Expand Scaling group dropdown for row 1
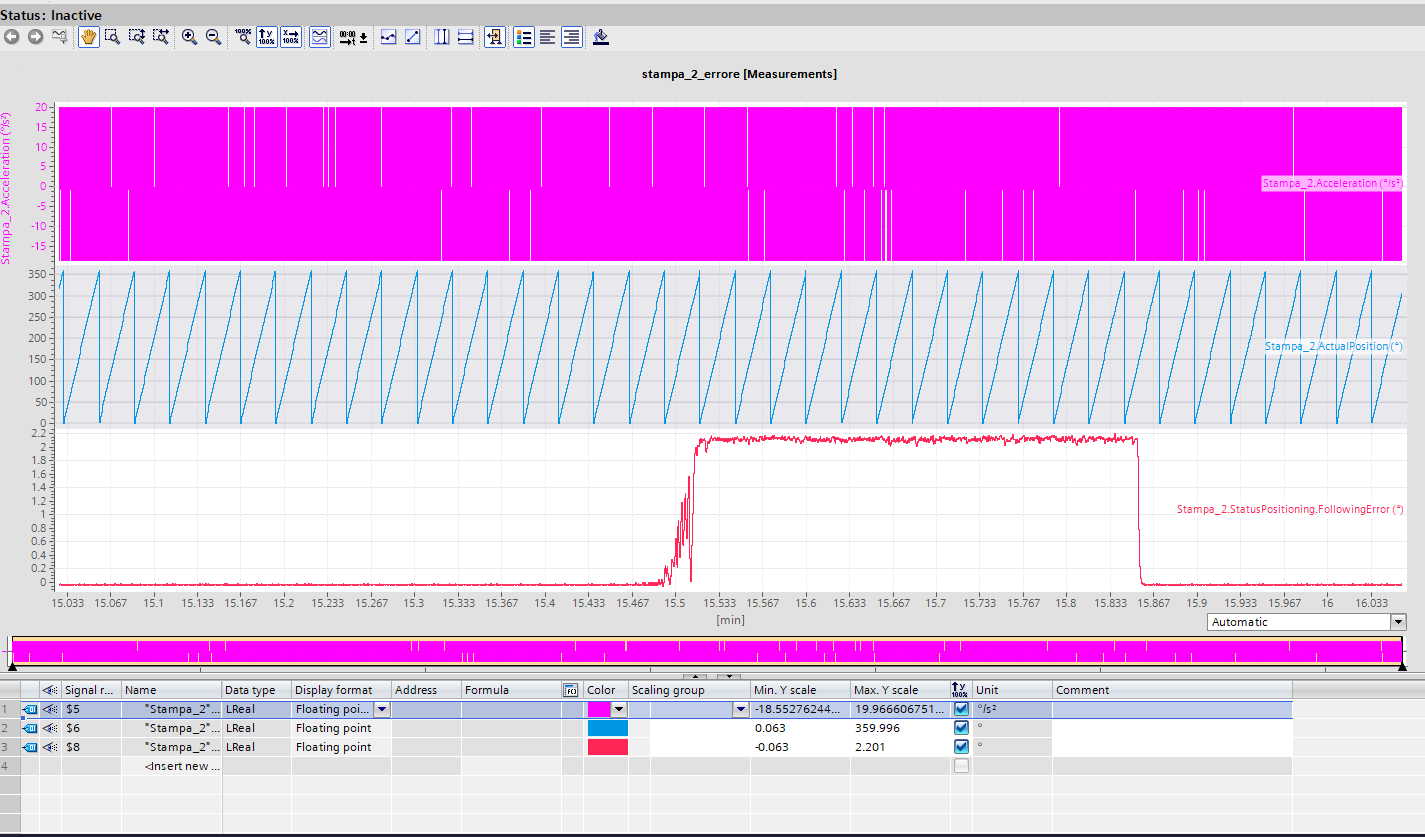 coord(740,709)
